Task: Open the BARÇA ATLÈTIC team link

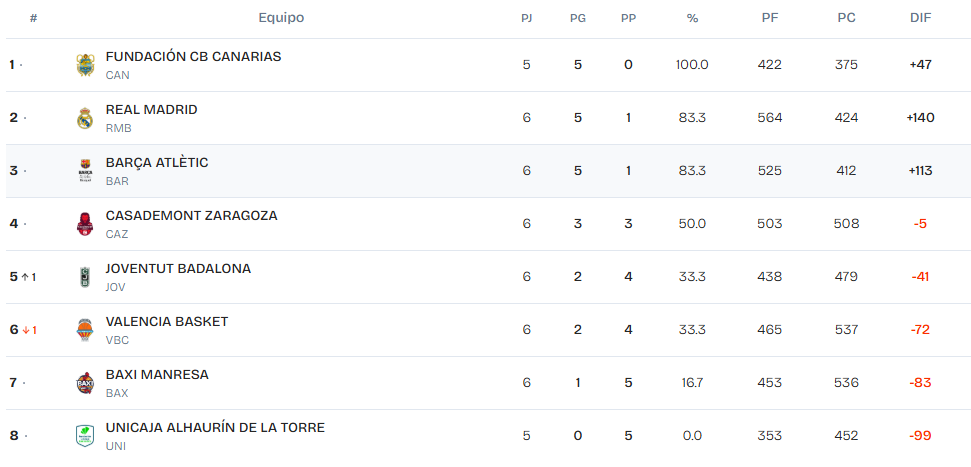Action: tap(156, 163)
